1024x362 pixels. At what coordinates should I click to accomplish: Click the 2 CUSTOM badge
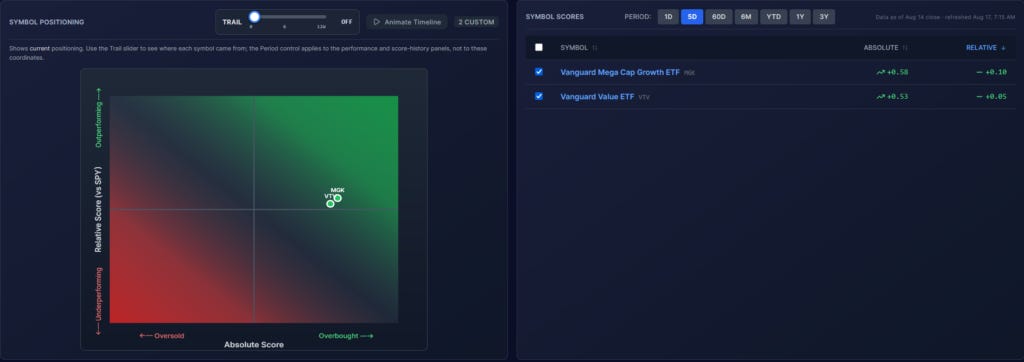[x=476, y=22]
